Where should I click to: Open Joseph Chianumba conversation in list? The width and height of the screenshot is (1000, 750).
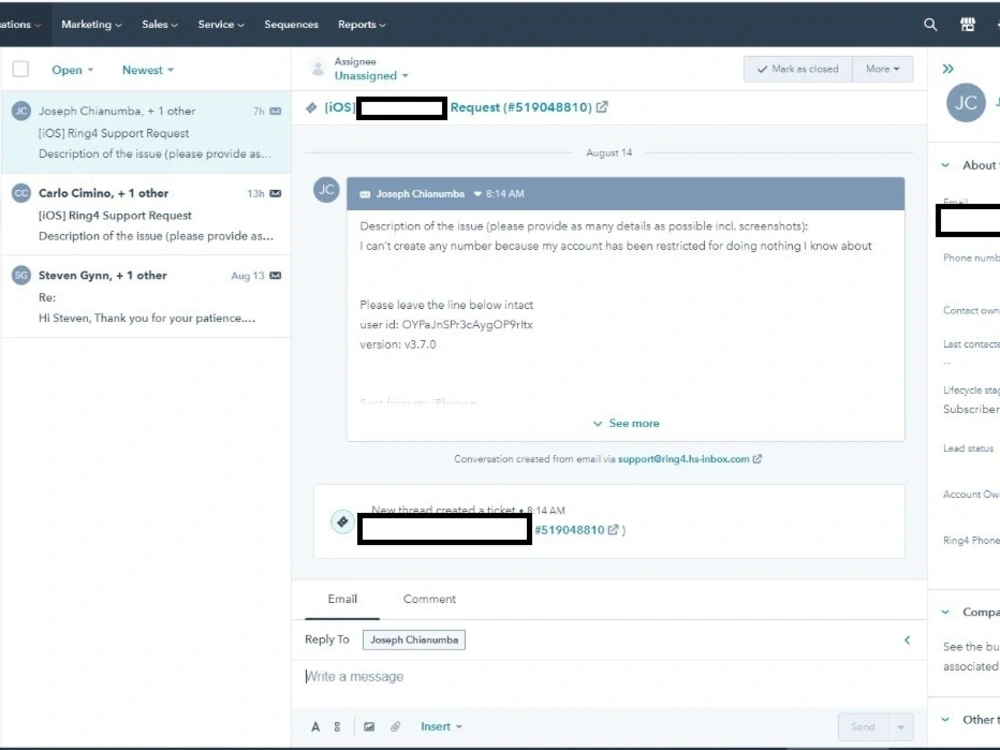pyautogui.click(x=146, y=132)
